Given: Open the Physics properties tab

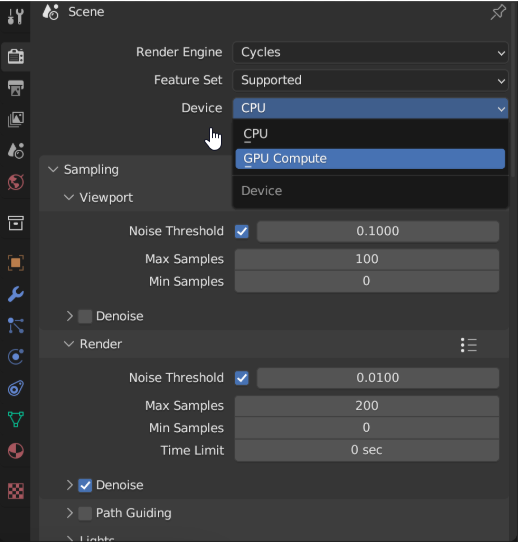Looking at the screenshot, I should (16, 357).
